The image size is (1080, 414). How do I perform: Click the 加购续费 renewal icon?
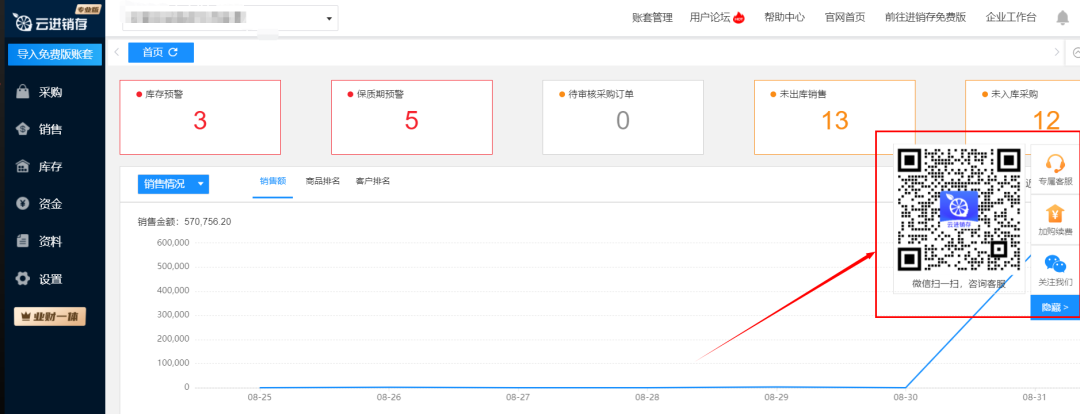[1055, 214]
